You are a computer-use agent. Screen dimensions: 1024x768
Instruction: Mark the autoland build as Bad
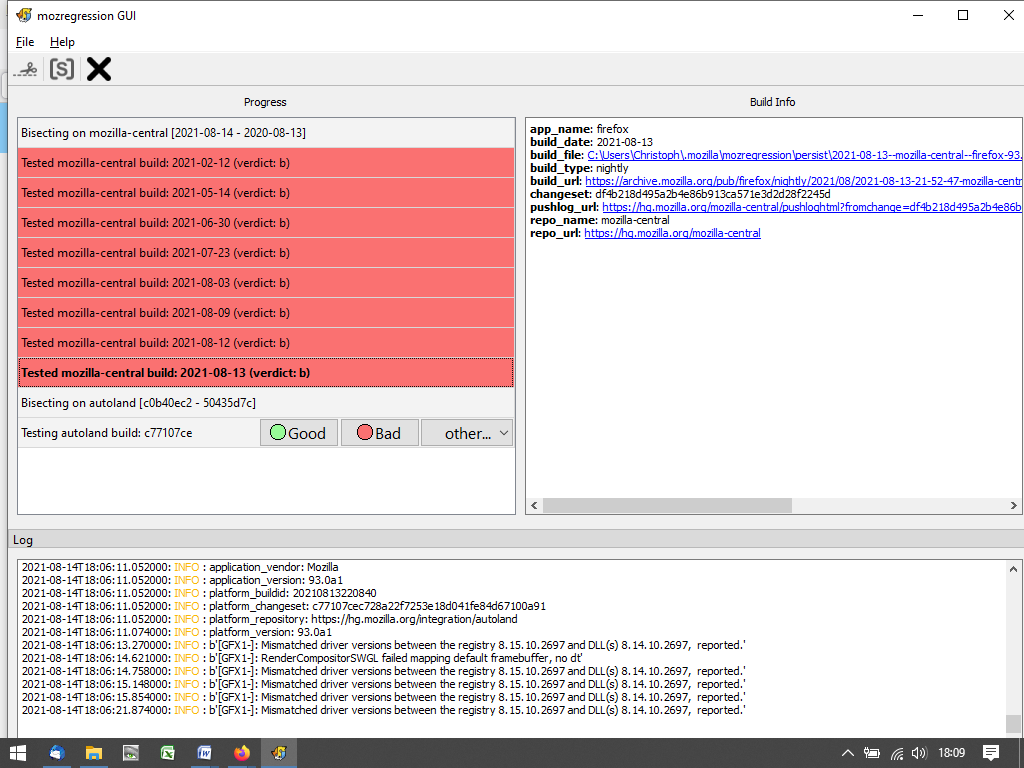(x=379, y=433)
